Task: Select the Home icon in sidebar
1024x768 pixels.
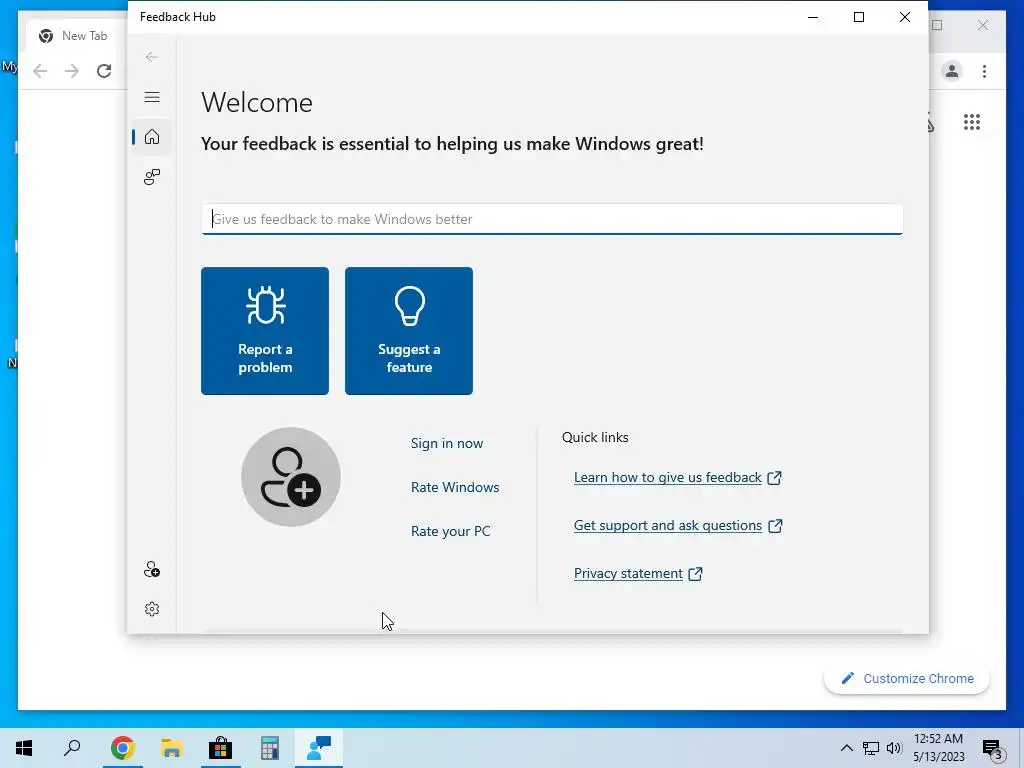Action: (152, 136)
